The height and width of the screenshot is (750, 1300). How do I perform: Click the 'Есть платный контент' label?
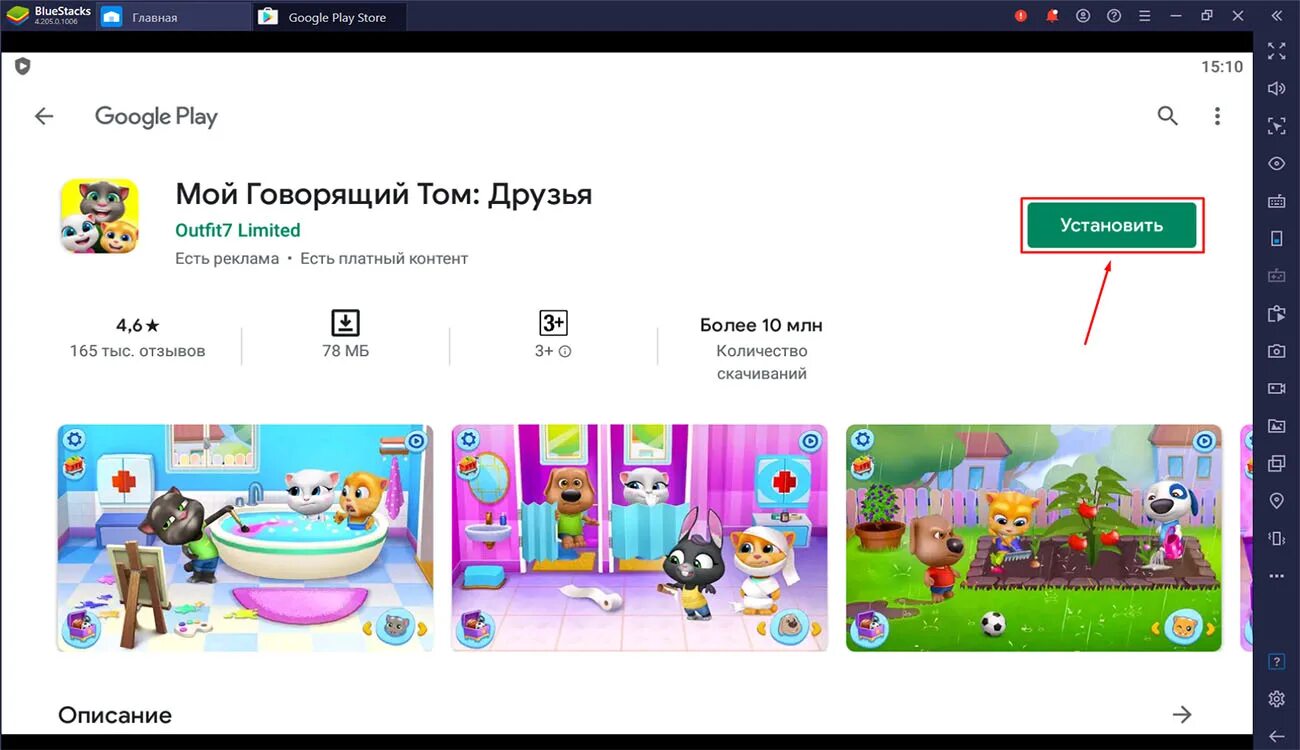pyautogui.click(x=384, y=258)
